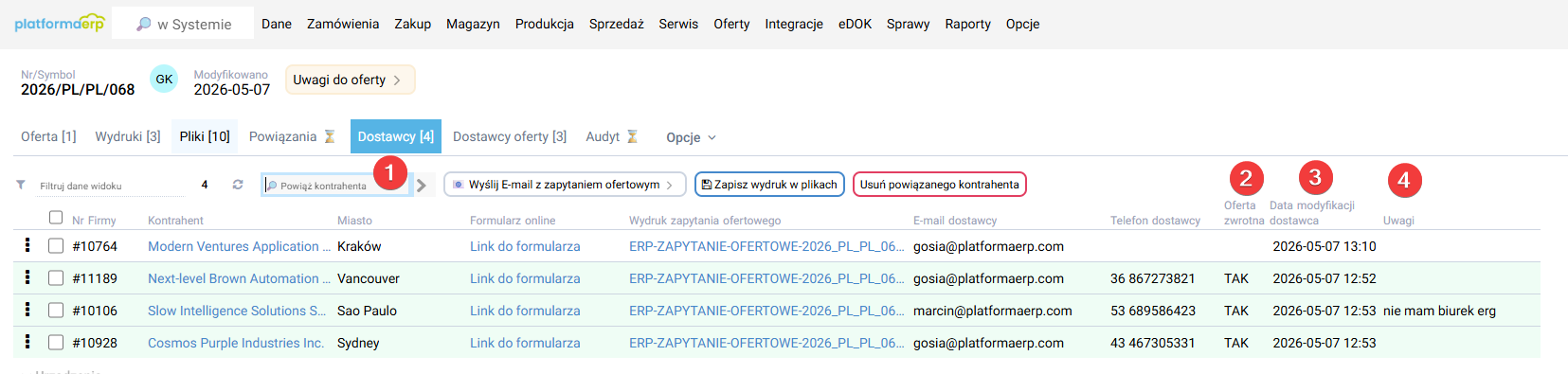Open Next-level Brown Automation contractor link

(239, 278)
